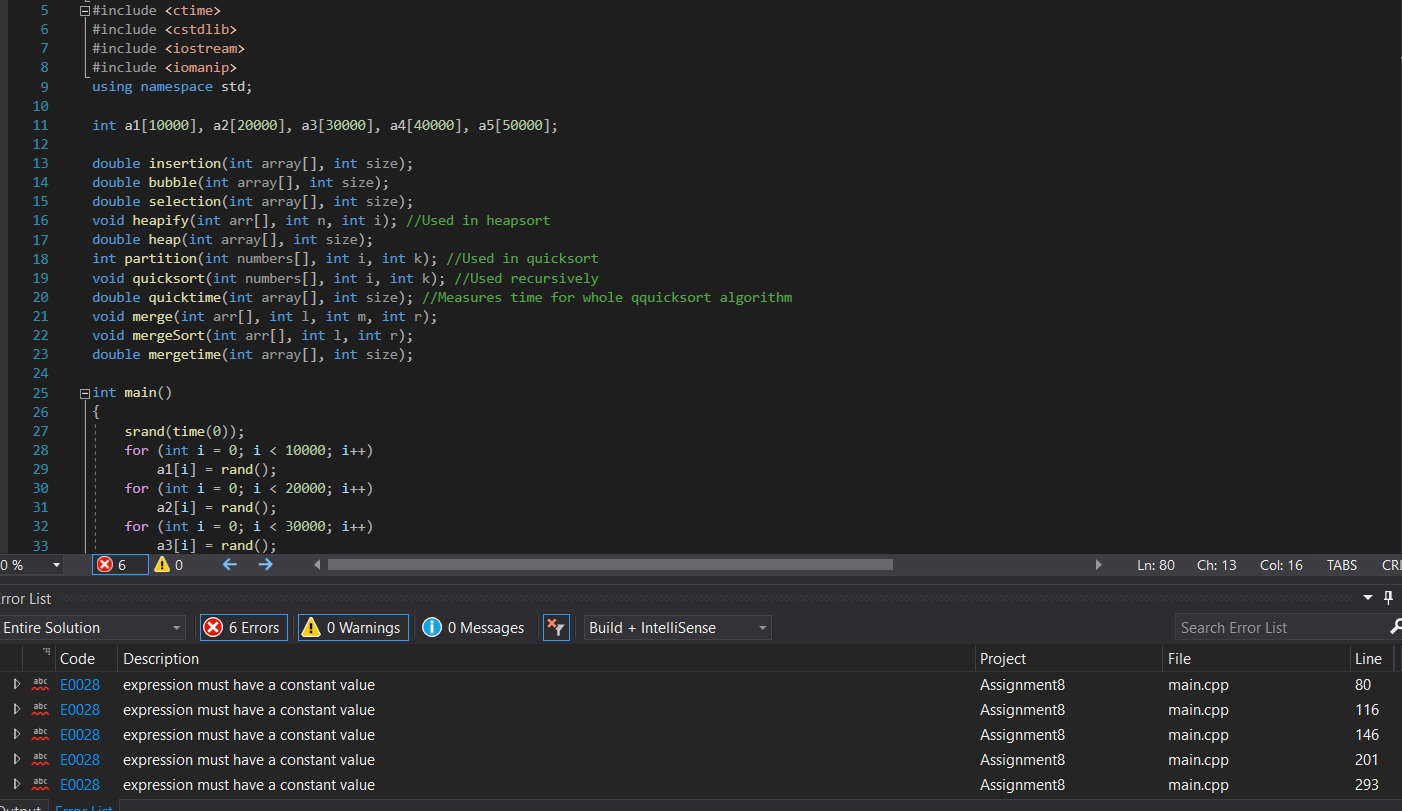Click the search magnifier in Error List

pos(1395,627)
